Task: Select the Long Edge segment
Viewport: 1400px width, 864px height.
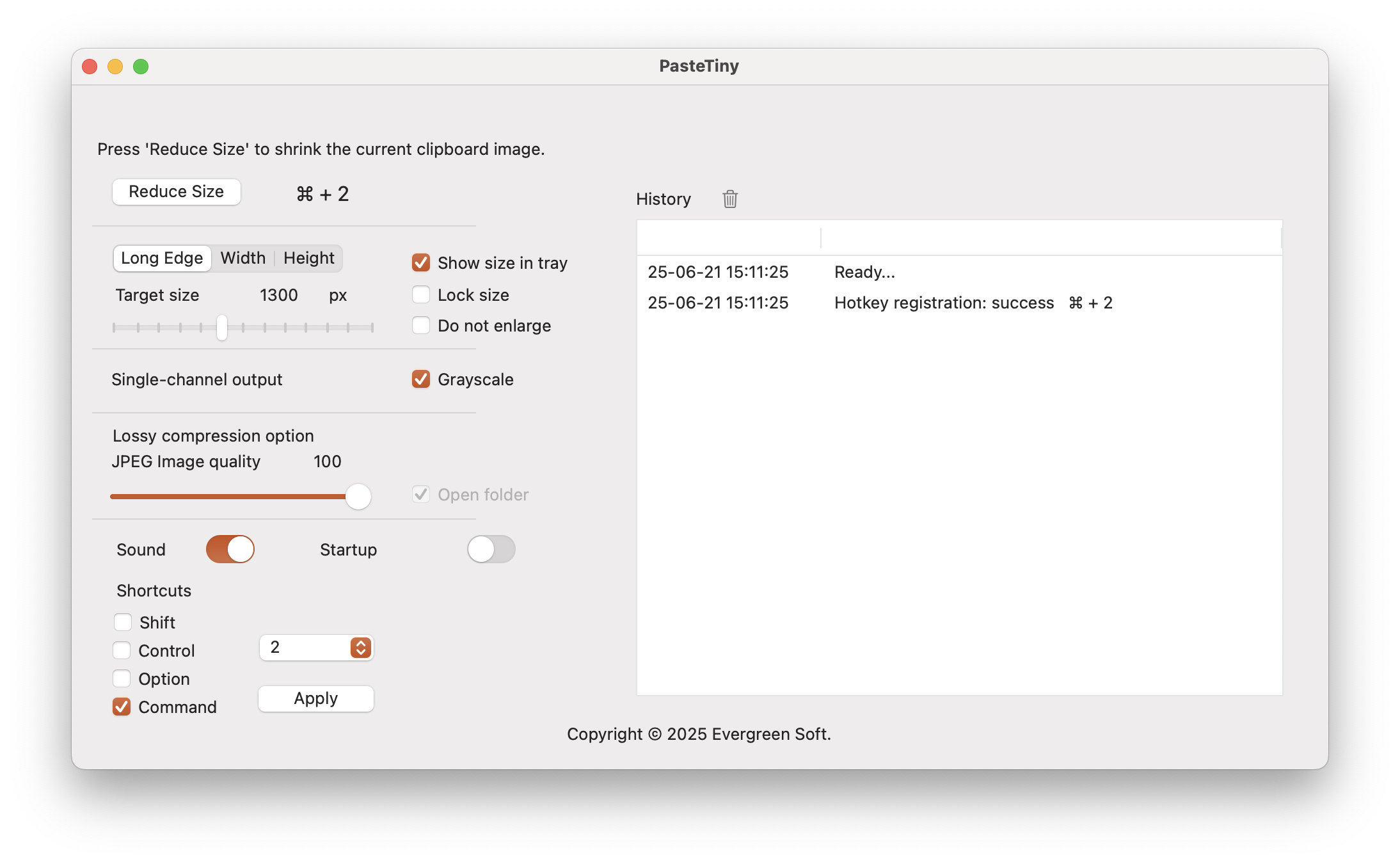Action: 162,258
